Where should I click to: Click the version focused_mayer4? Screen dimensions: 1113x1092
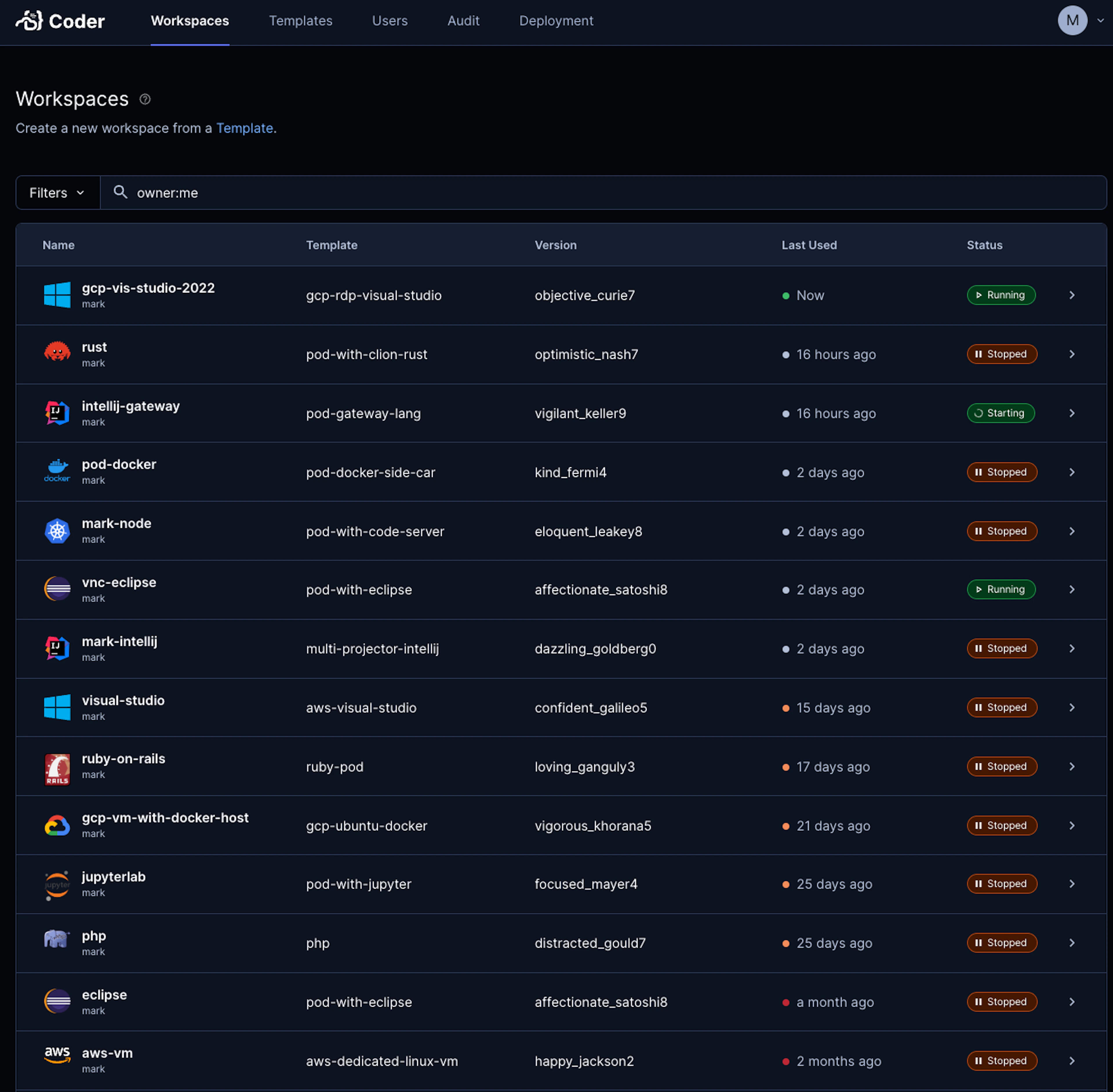(x=585, y=884)
